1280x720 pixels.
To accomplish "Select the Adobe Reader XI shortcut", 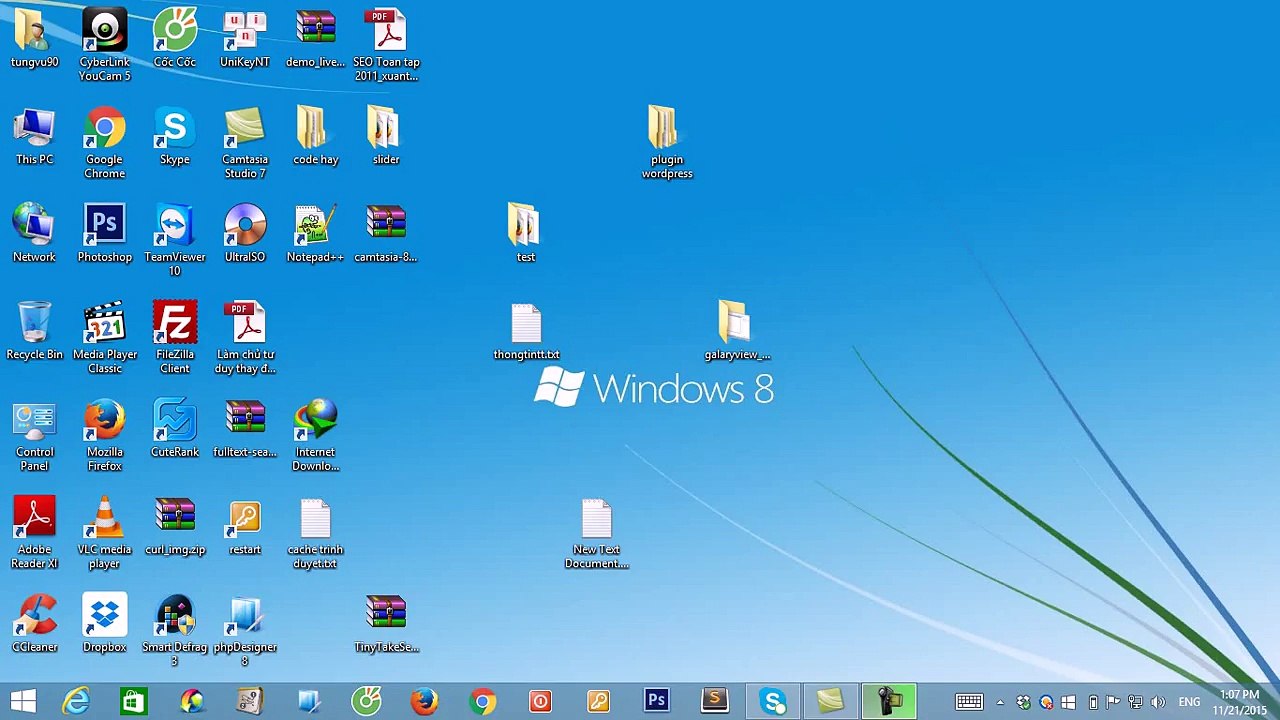I will [x=34, y=533].
